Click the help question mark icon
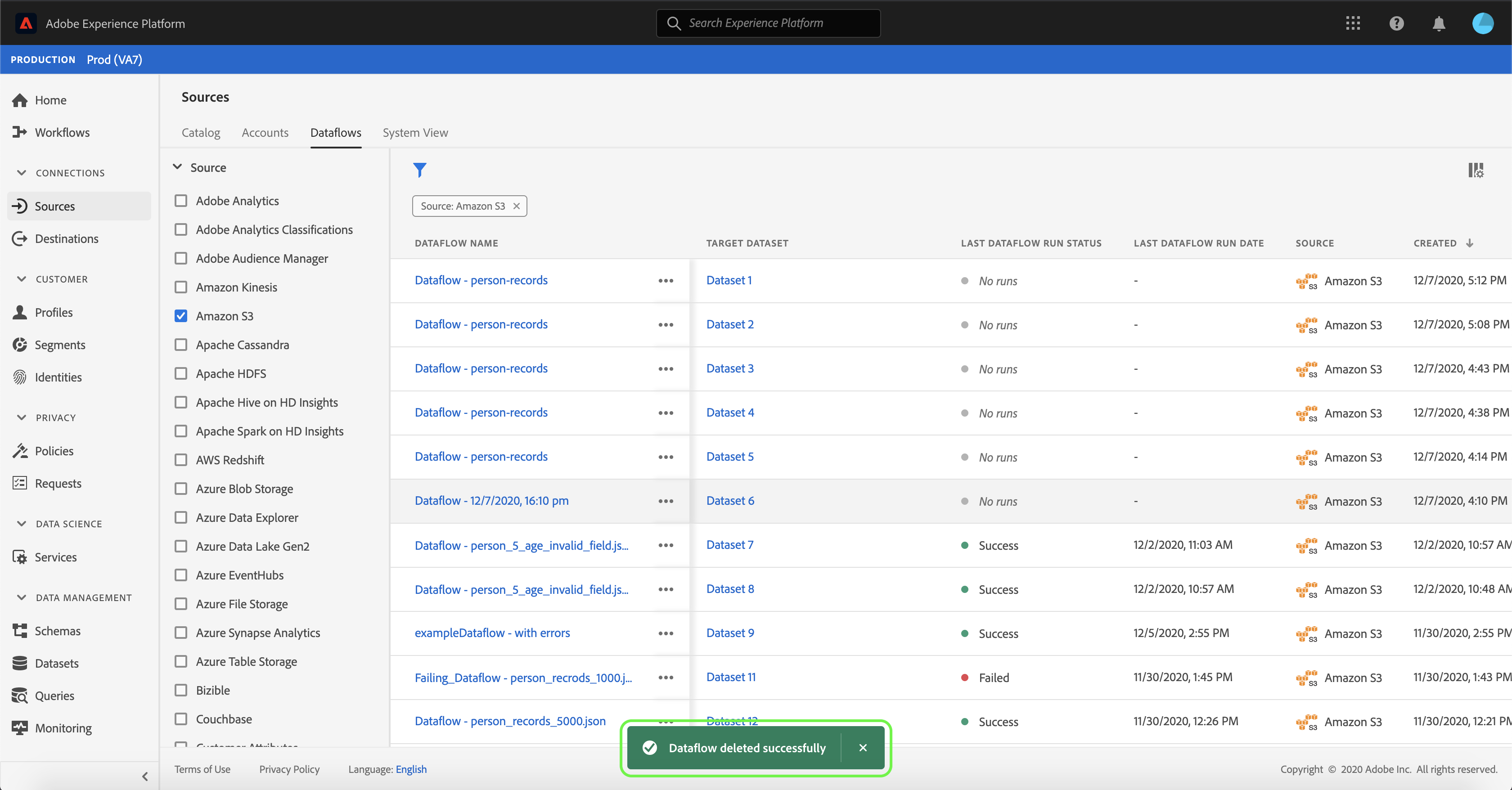The width and height of the screenshot is (1512, 790). point(1396,23)
